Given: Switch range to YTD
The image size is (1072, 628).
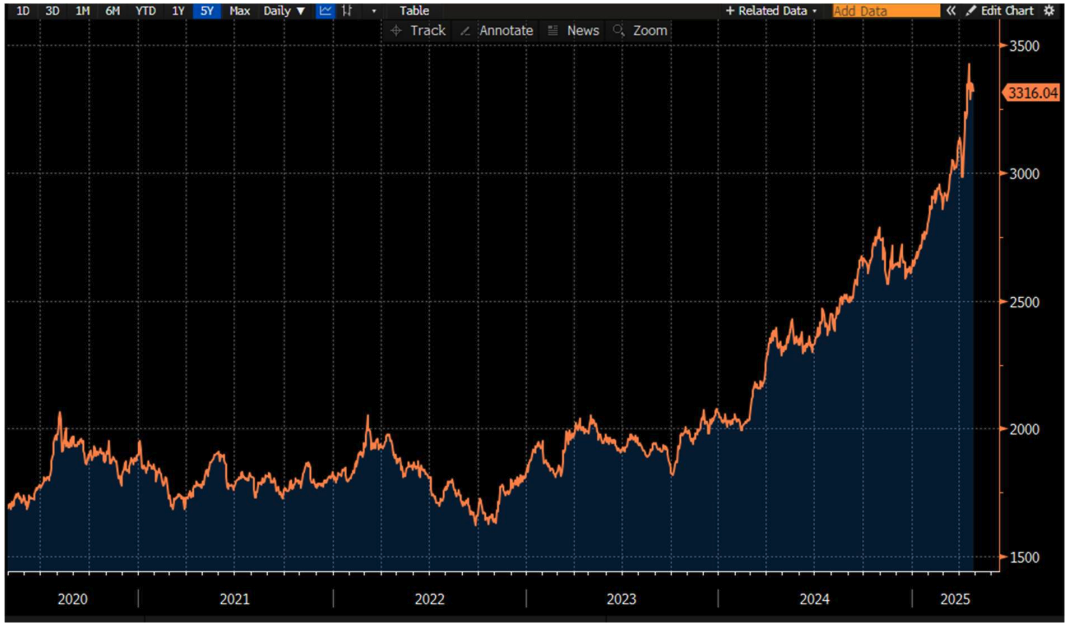Looking at the screenshot, I should [x=146, y=11].
